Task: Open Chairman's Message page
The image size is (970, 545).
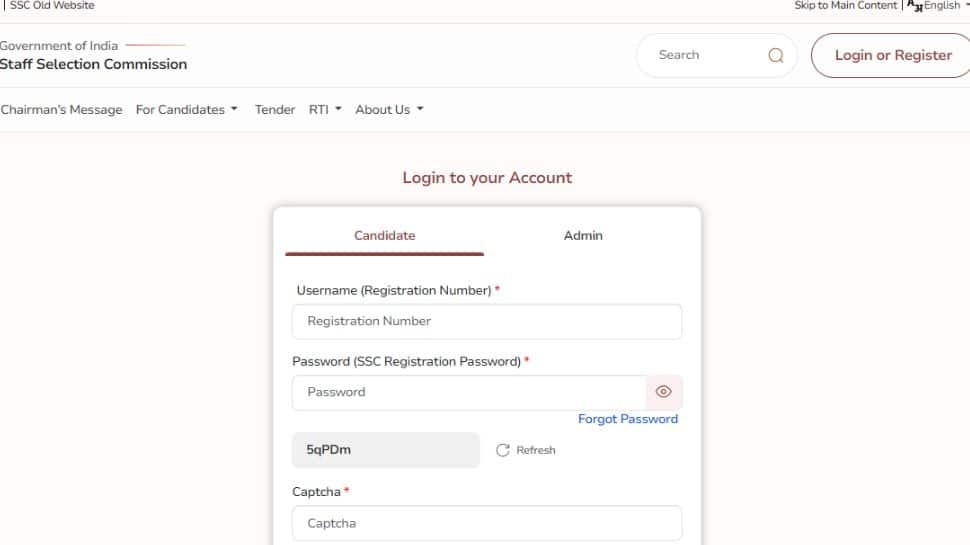Action: (x=61, y=109)
